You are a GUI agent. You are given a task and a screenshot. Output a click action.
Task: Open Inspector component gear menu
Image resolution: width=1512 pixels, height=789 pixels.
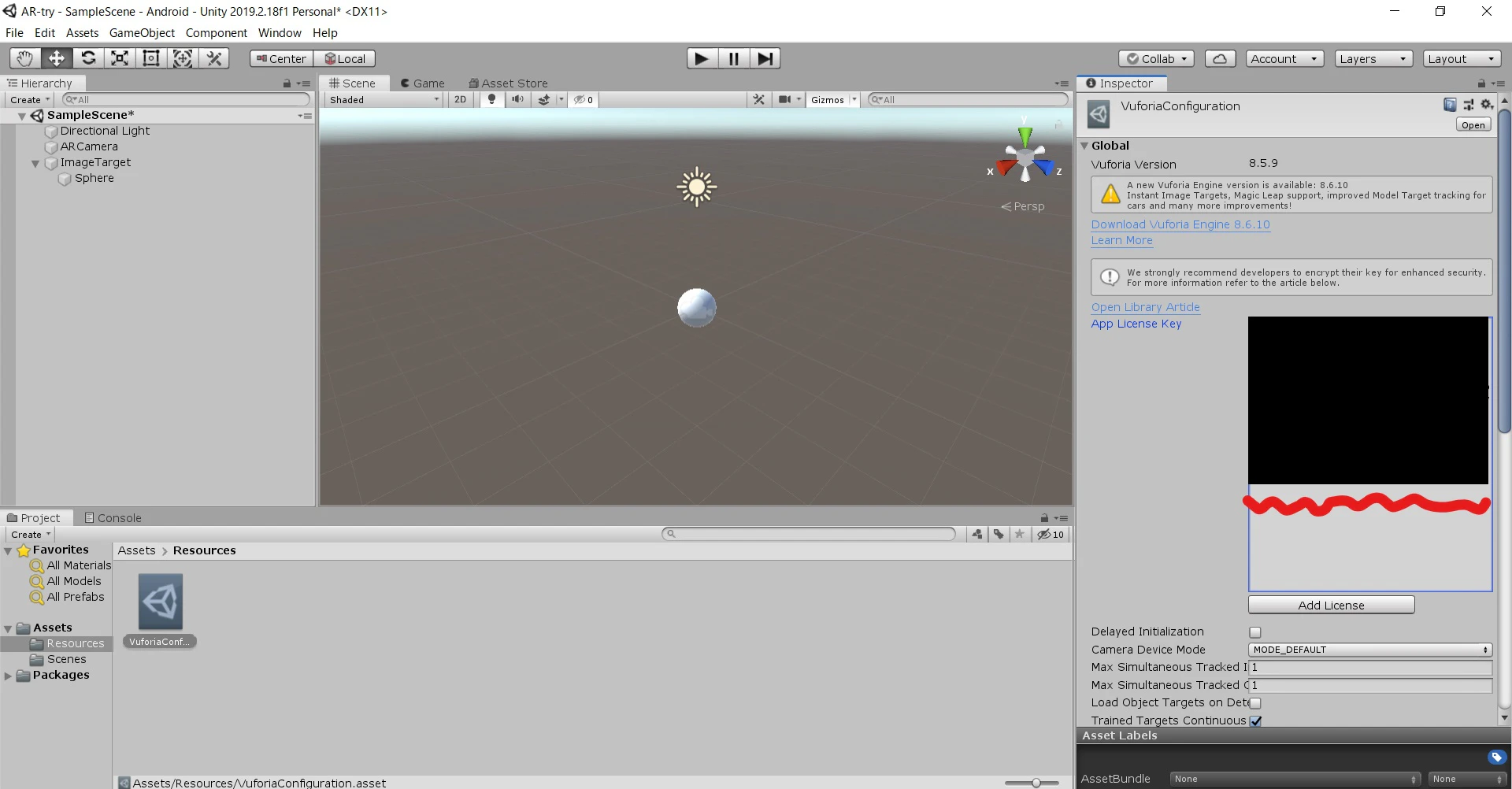tap(1487, 105)
